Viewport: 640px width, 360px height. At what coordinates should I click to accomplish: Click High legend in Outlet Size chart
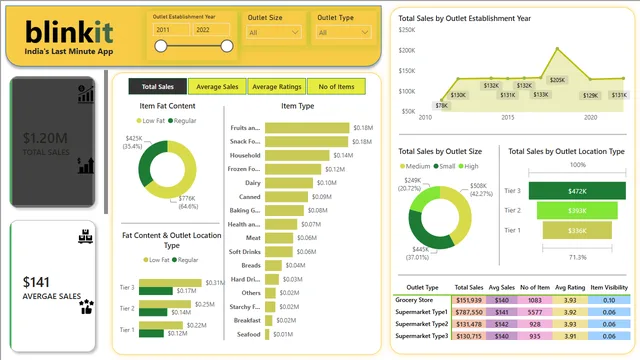click(x=469, y=166)
